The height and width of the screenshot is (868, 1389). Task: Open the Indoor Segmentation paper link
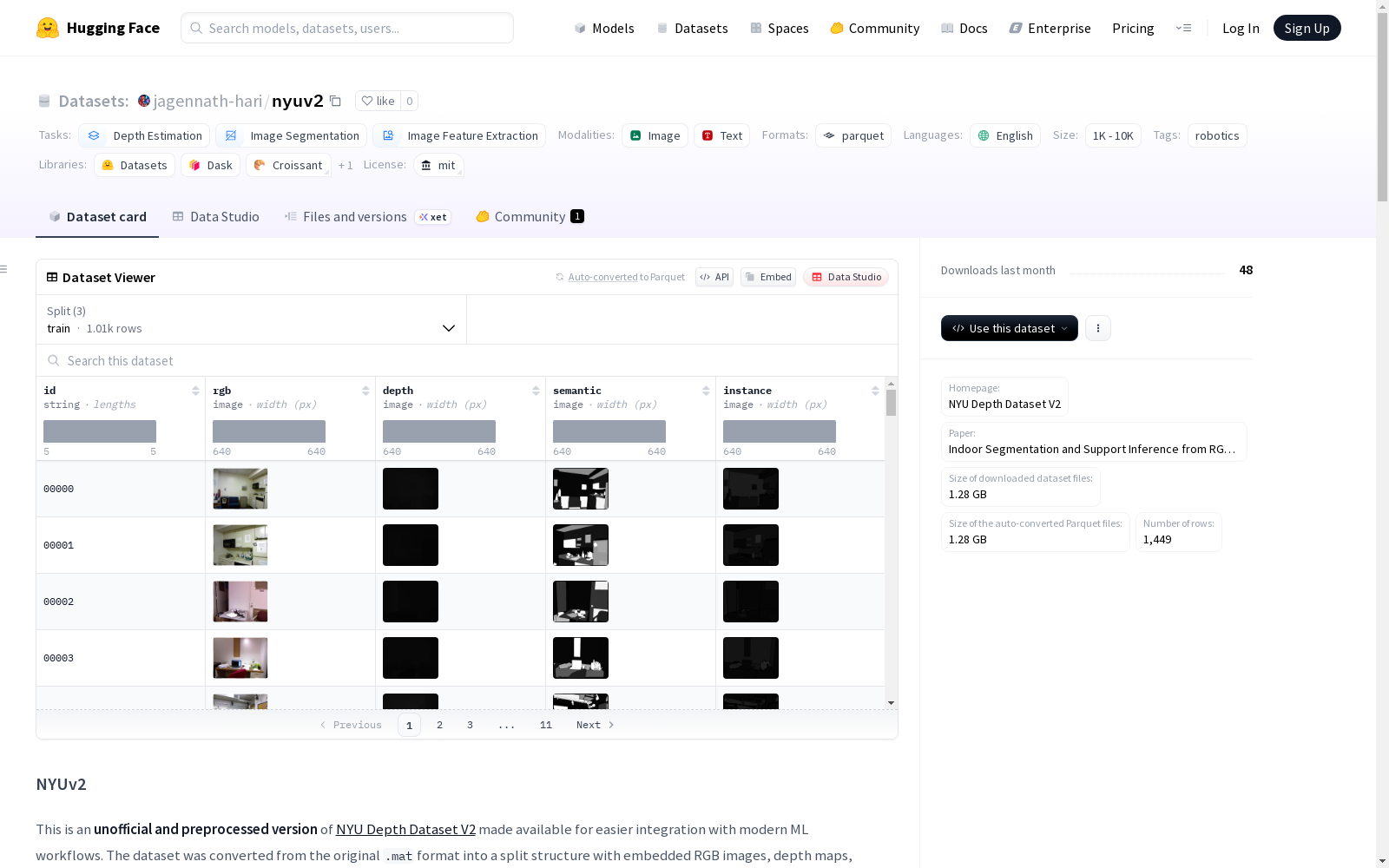coord(1094,442)
